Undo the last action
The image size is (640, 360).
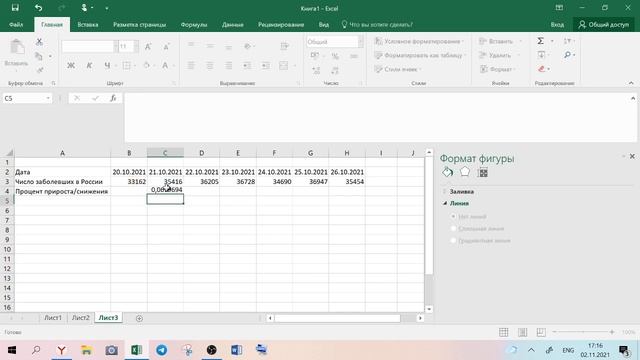click(38, 8)
